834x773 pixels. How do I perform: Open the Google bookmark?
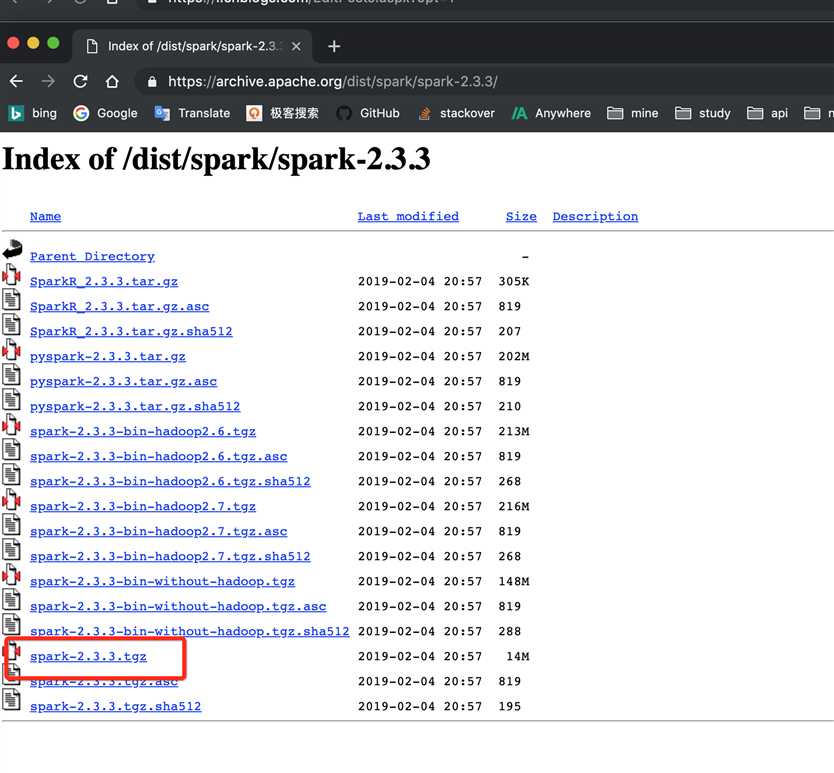105,113
